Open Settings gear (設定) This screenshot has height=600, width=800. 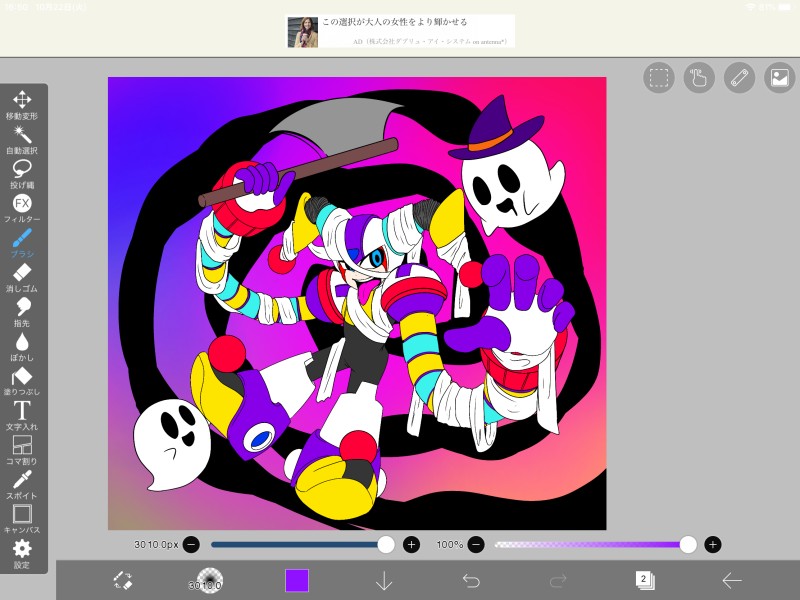tap(22, 554)
